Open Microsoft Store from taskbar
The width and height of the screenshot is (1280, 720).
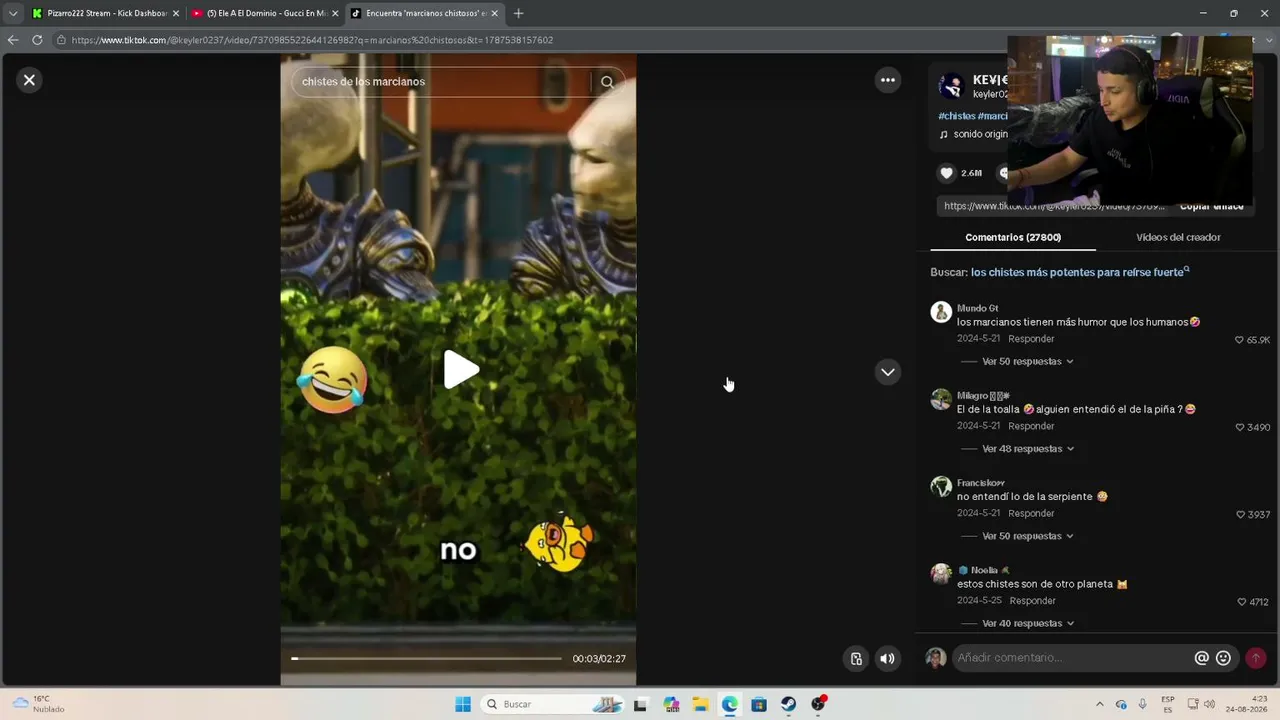pyautogui.click(x=759, y=704)
